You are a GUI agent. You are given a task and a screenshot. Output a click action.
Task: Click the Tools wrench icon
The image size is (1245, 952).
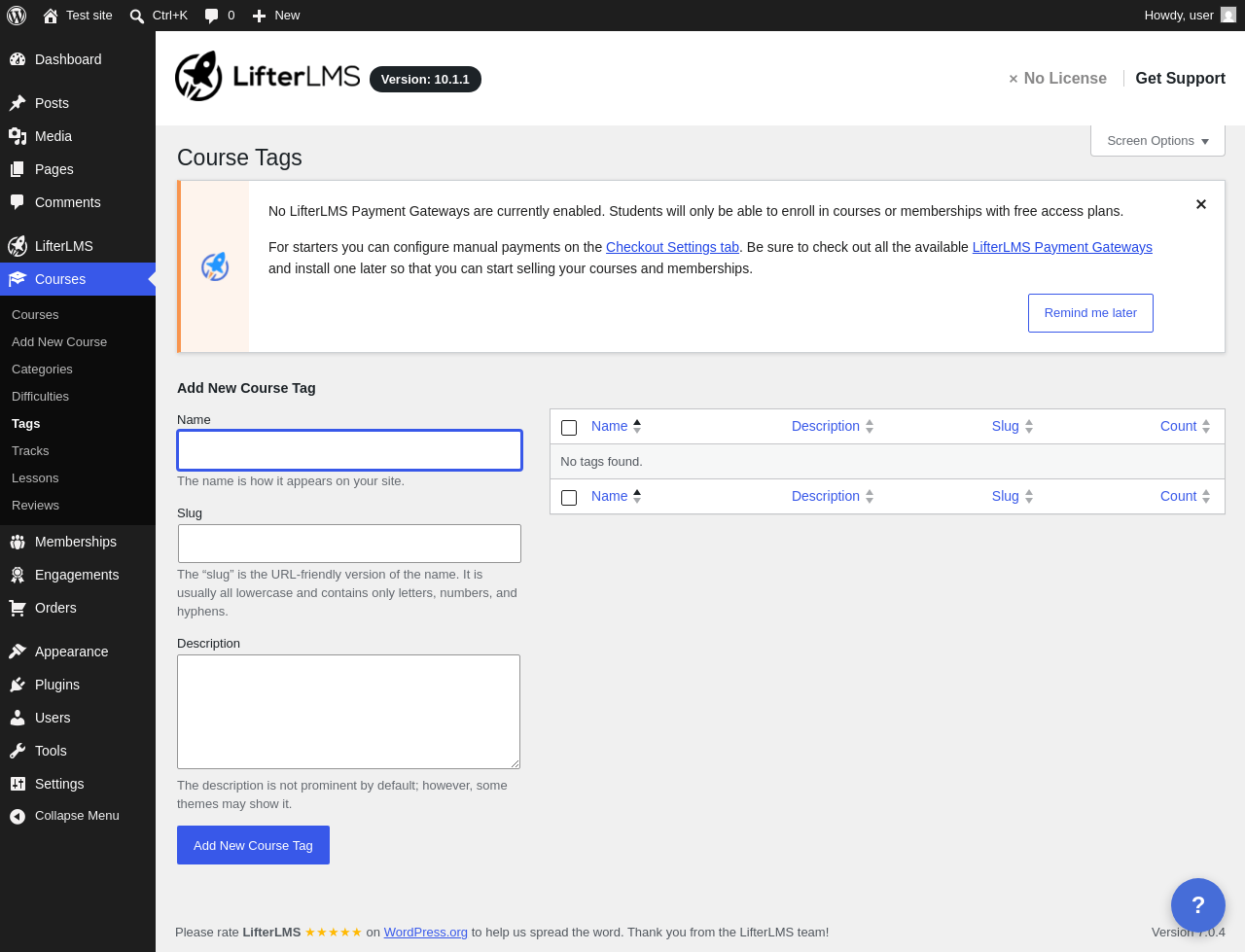tap(18, 751)
